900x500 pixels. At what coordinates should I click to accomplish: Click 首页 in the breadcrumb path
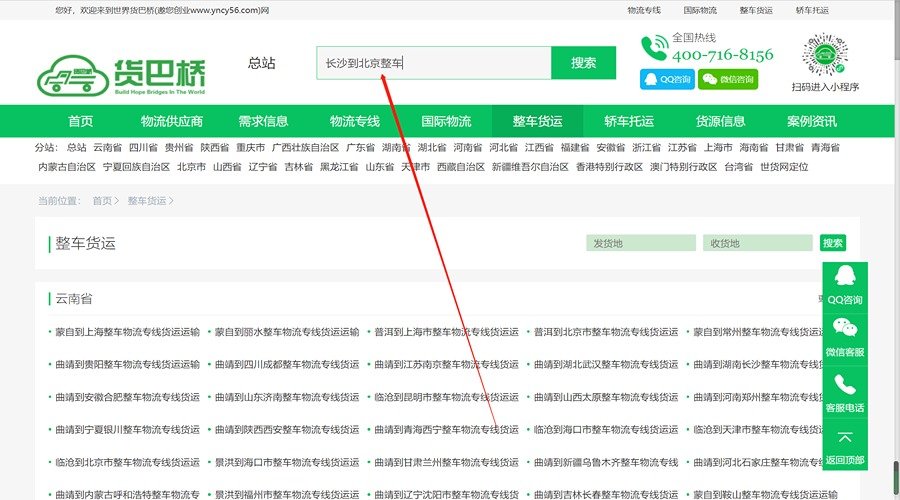click(x=102, y=201)
